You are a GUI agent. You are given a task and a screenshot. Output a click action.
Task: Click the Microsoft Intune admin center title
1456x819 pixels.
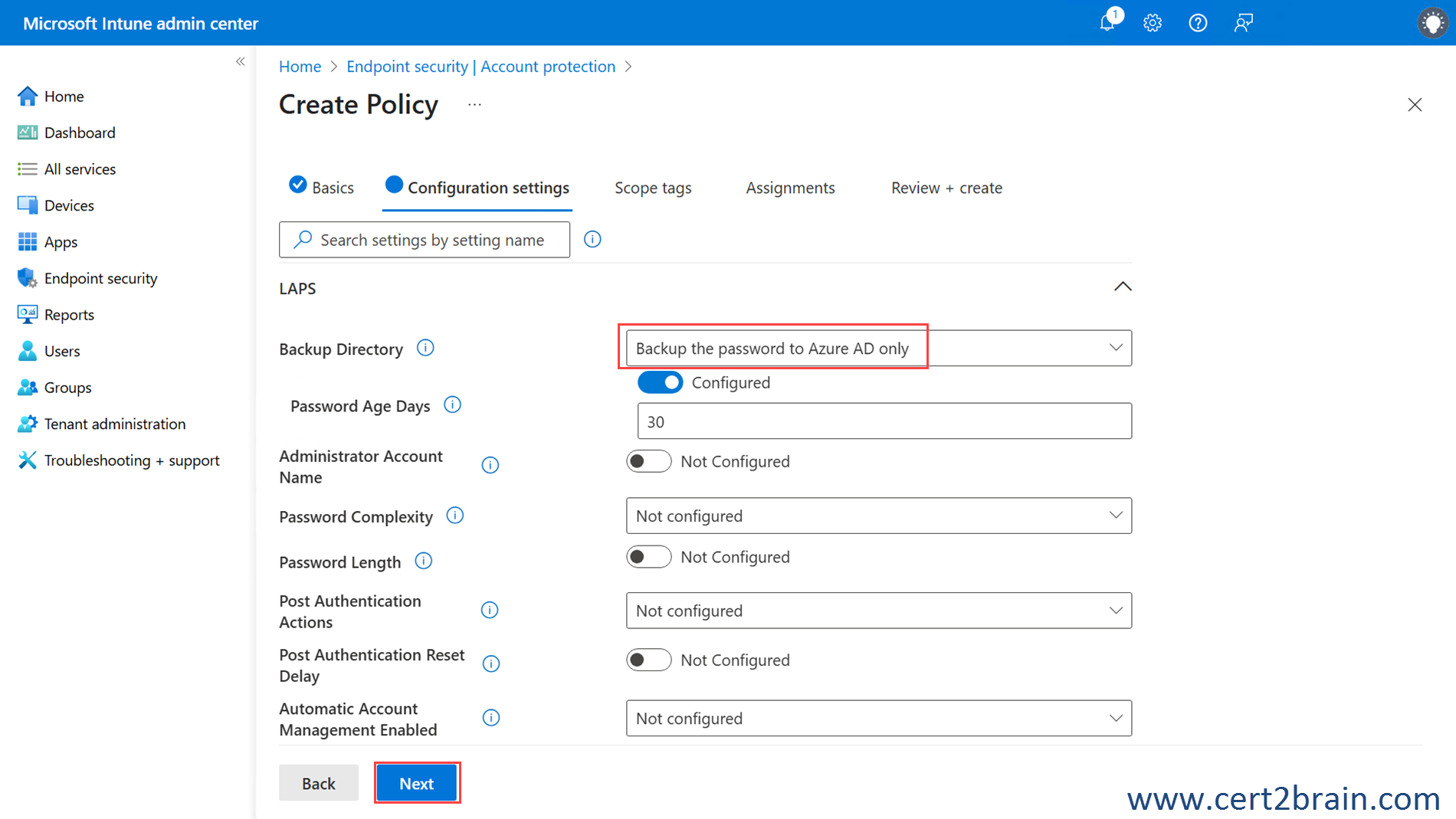(140, 23)
